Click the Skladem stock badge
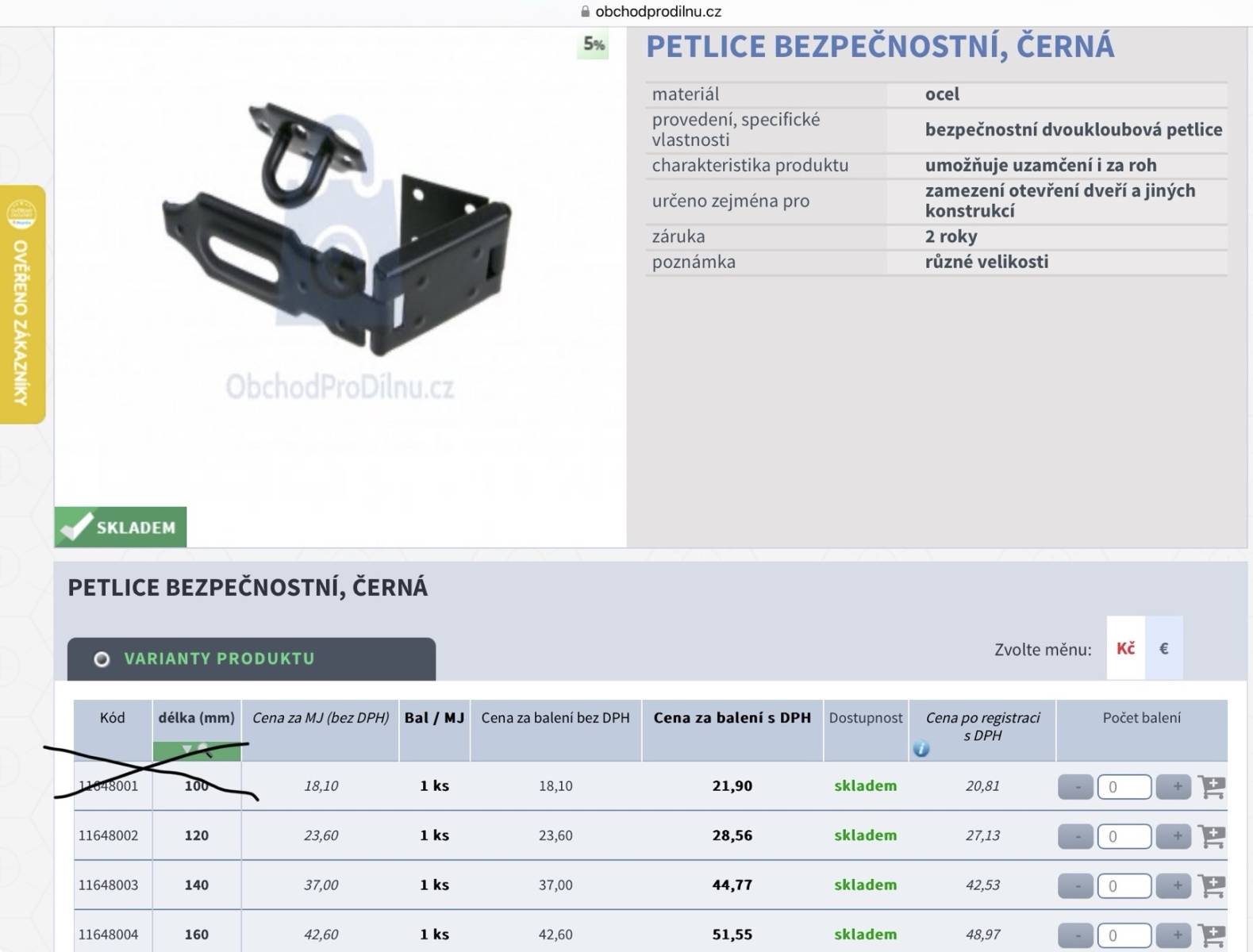 pyautogui.click(x=121, y=527)
